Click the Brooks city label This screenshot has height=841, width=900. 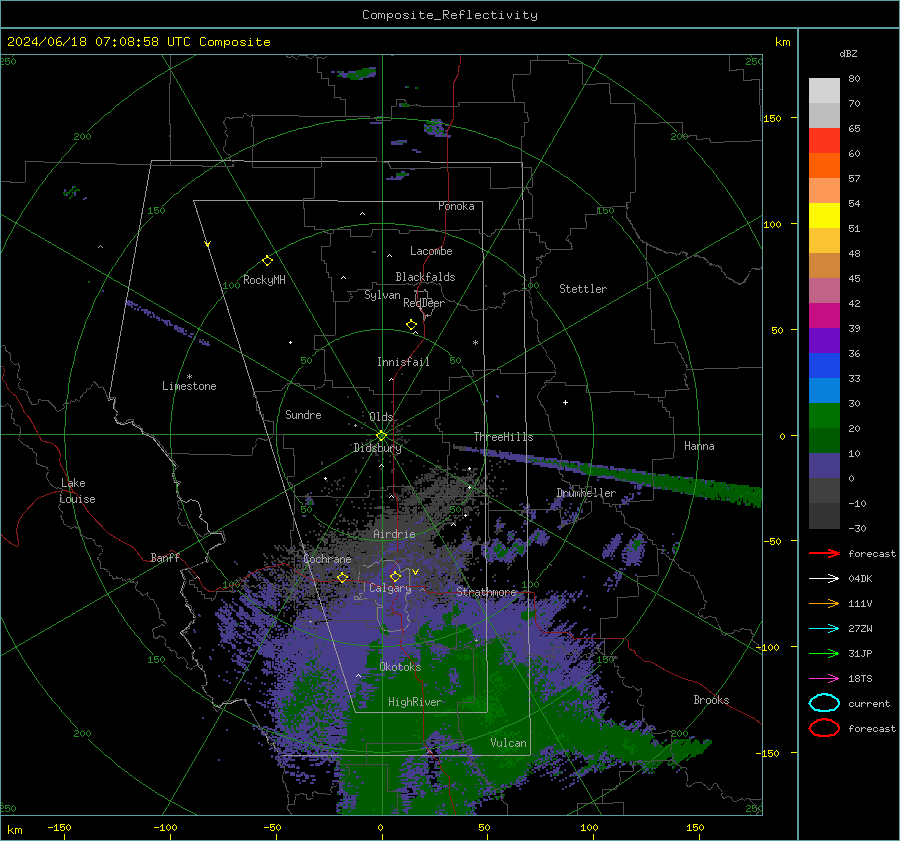pos(711,700)
